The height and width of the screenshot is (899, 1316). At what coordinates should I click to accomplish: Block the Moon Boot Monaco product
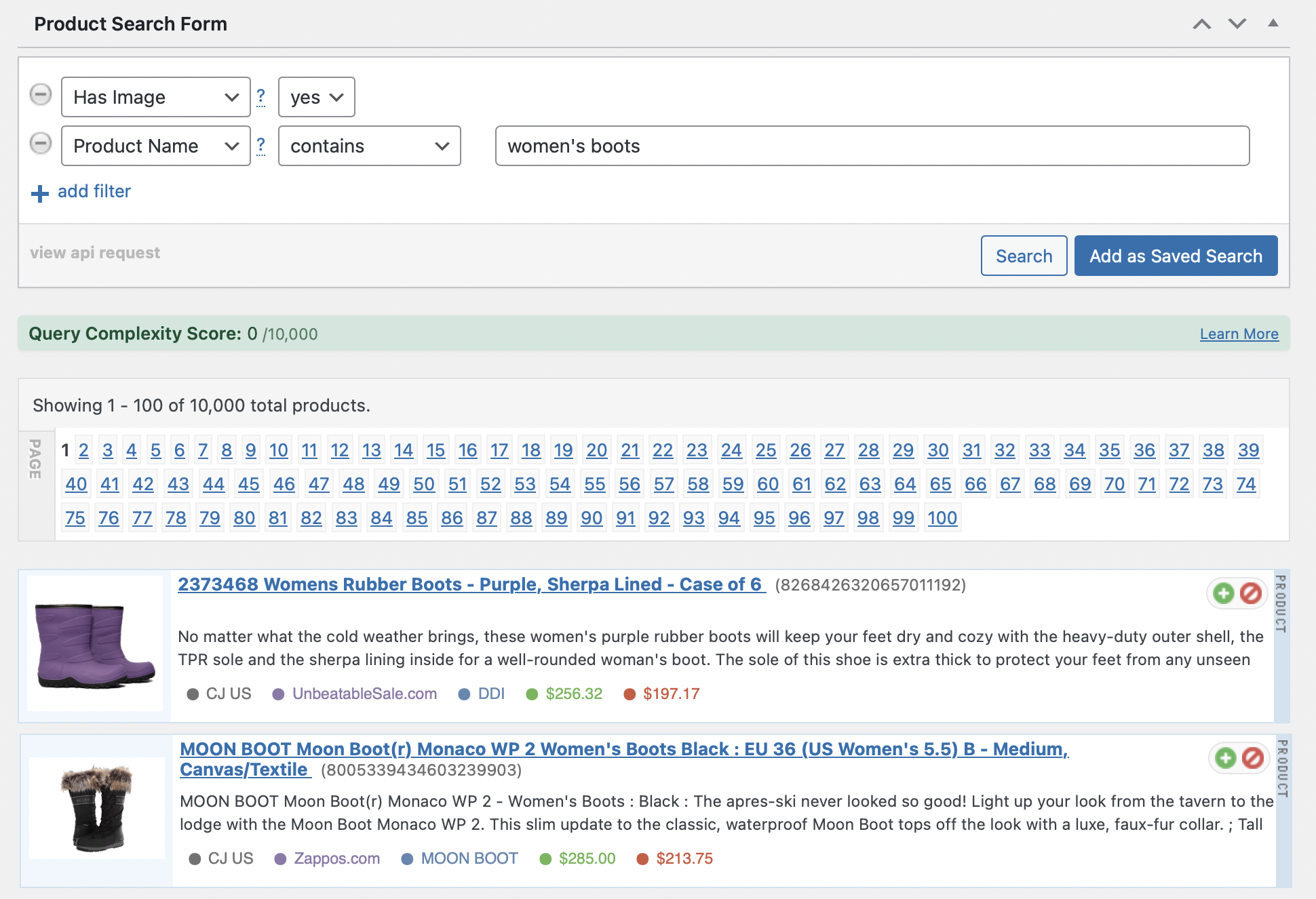[1252, 757]
